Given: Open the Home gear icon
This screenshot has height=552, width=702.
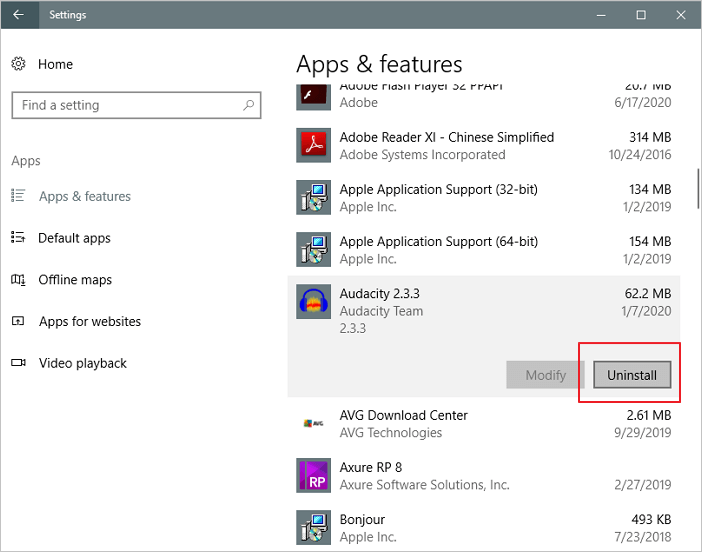Looking at the screenshot, I should click(x=18, y=64).
